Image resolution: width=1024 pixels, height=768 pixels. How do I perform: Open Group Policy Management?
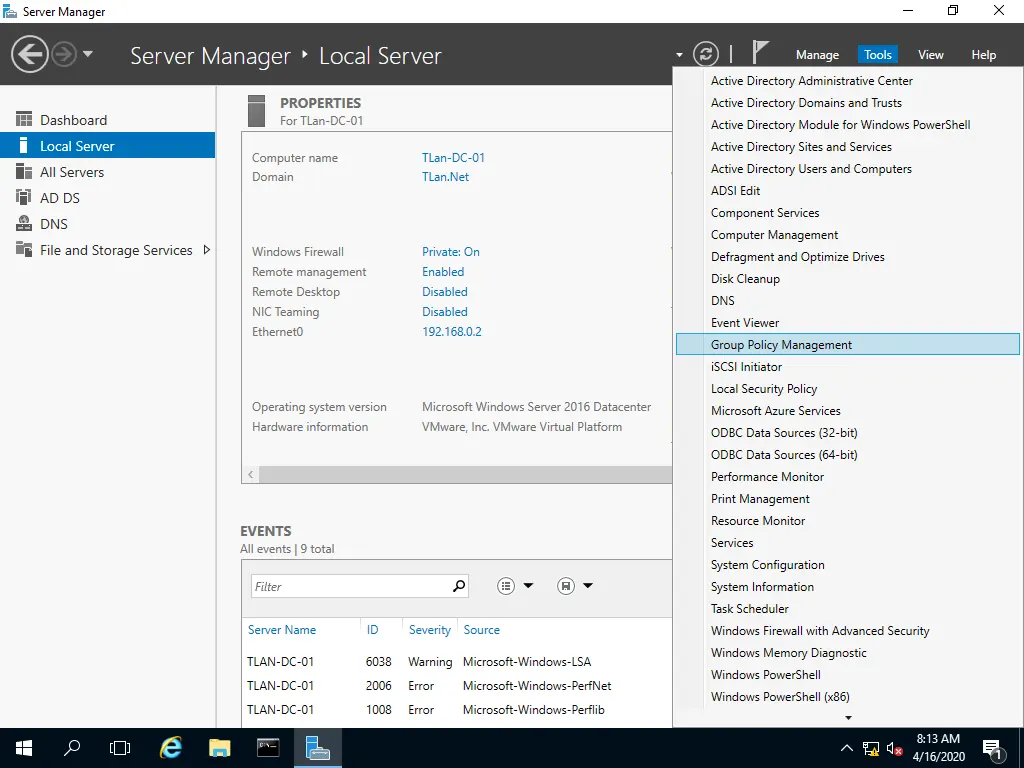[848, 345]
